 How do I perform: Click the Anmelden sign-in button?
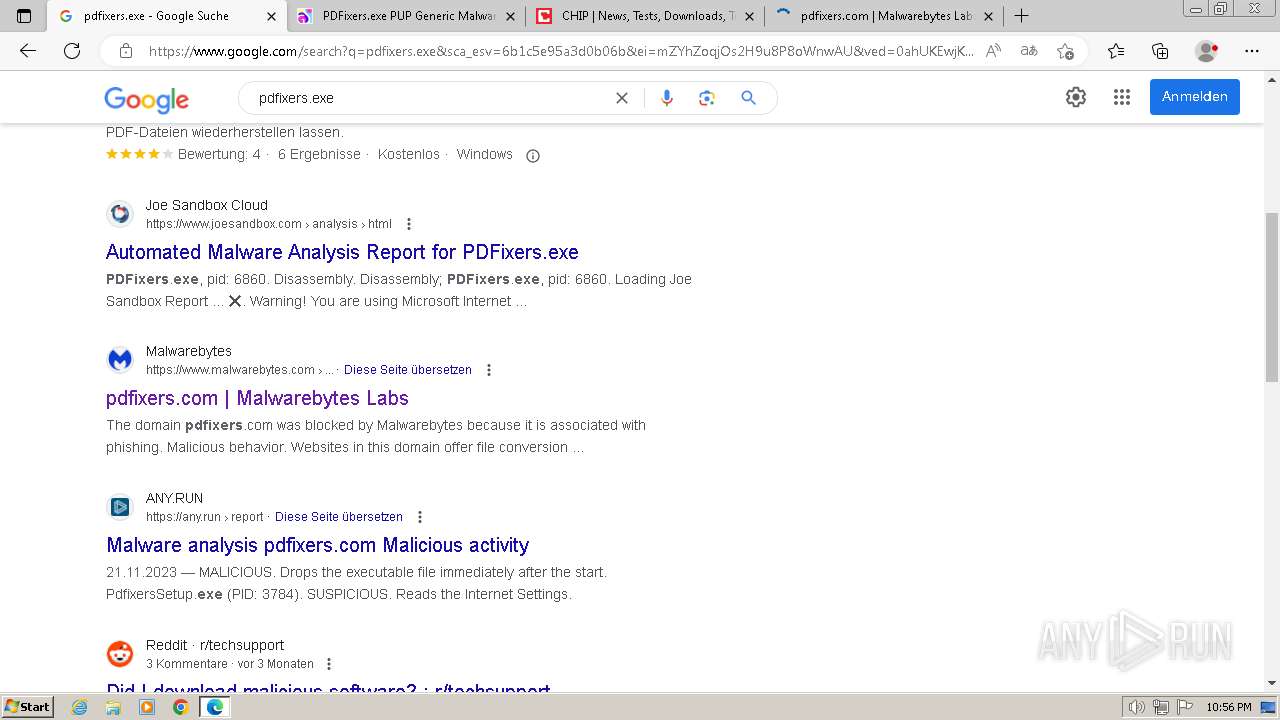click(1195, 97)
